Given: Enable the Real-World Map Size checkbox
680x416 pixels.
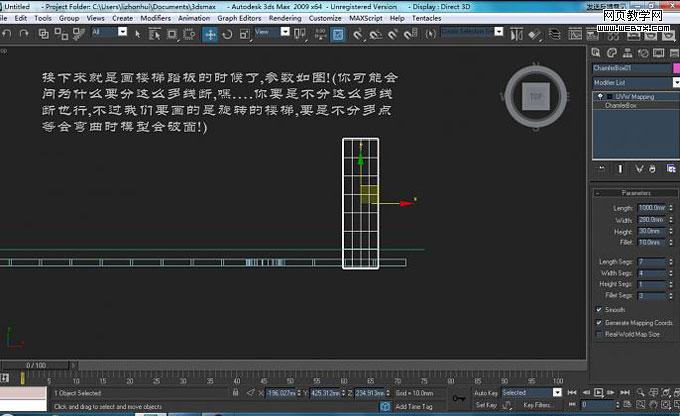Looking at the screenshot, I should (x=599, y=334).
